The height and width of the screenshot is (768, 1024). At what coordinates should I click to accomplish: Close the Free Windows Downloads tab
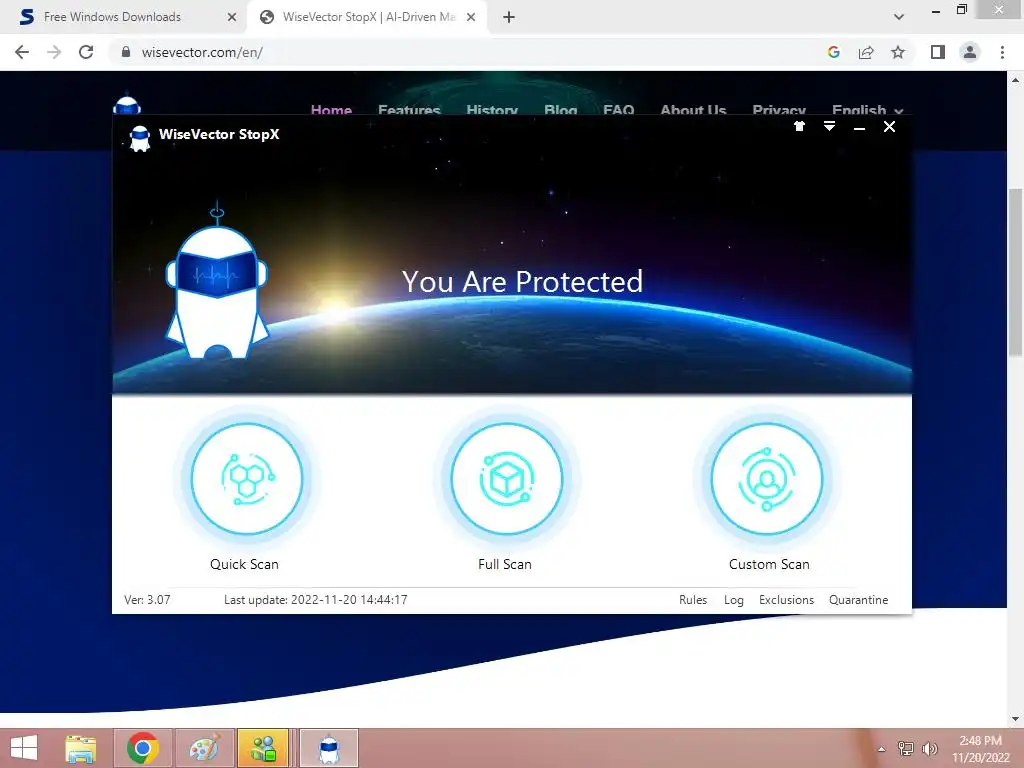[x=232, y=17]
